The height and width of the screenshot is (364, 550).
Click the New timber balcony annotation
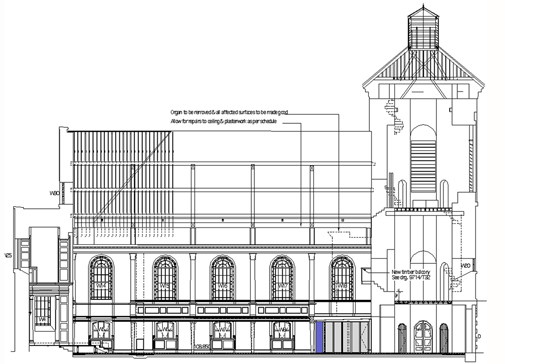point(411,275)
